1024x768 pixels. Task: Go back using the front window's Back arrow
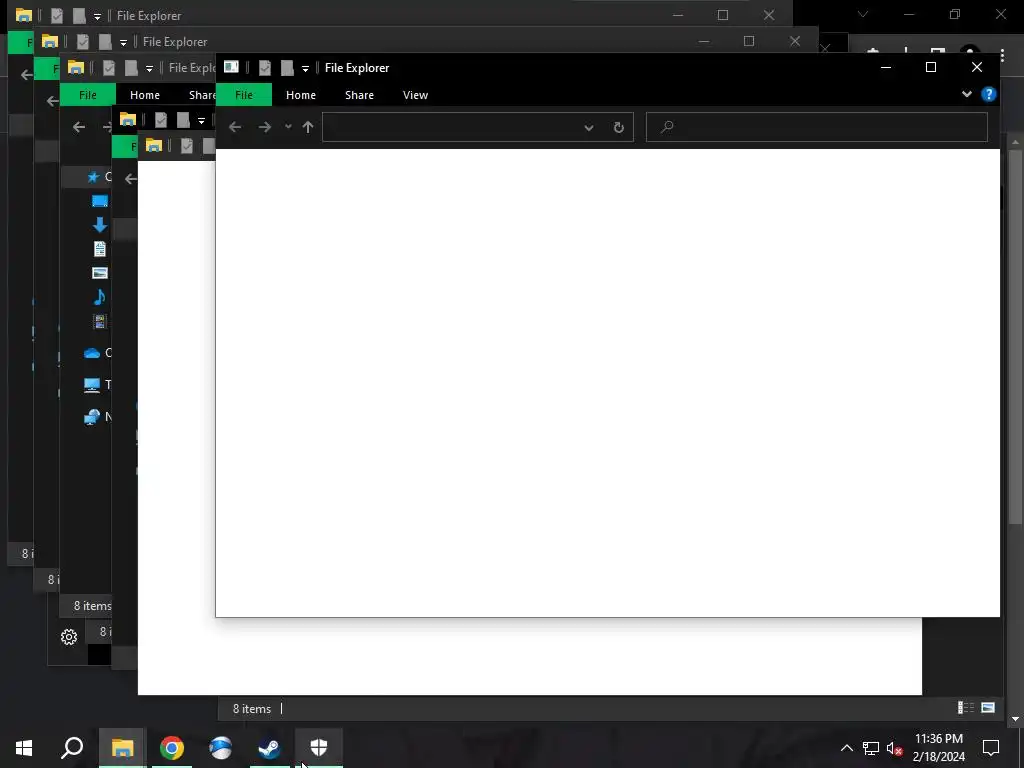[x=235, y=127]
